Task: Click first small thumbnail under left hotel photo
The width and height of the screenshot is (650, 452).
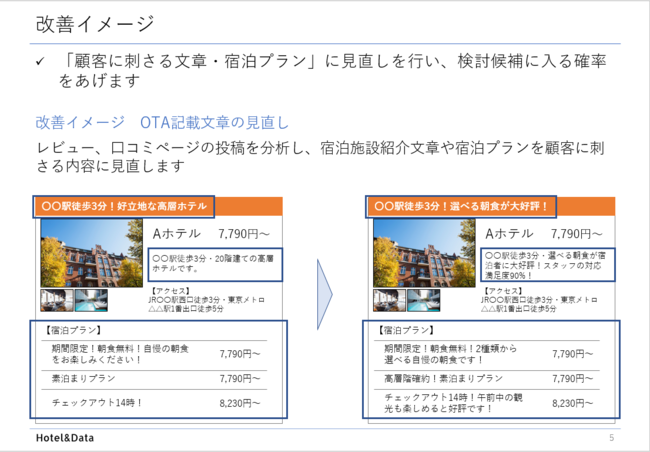Action: tap(54, 300)
